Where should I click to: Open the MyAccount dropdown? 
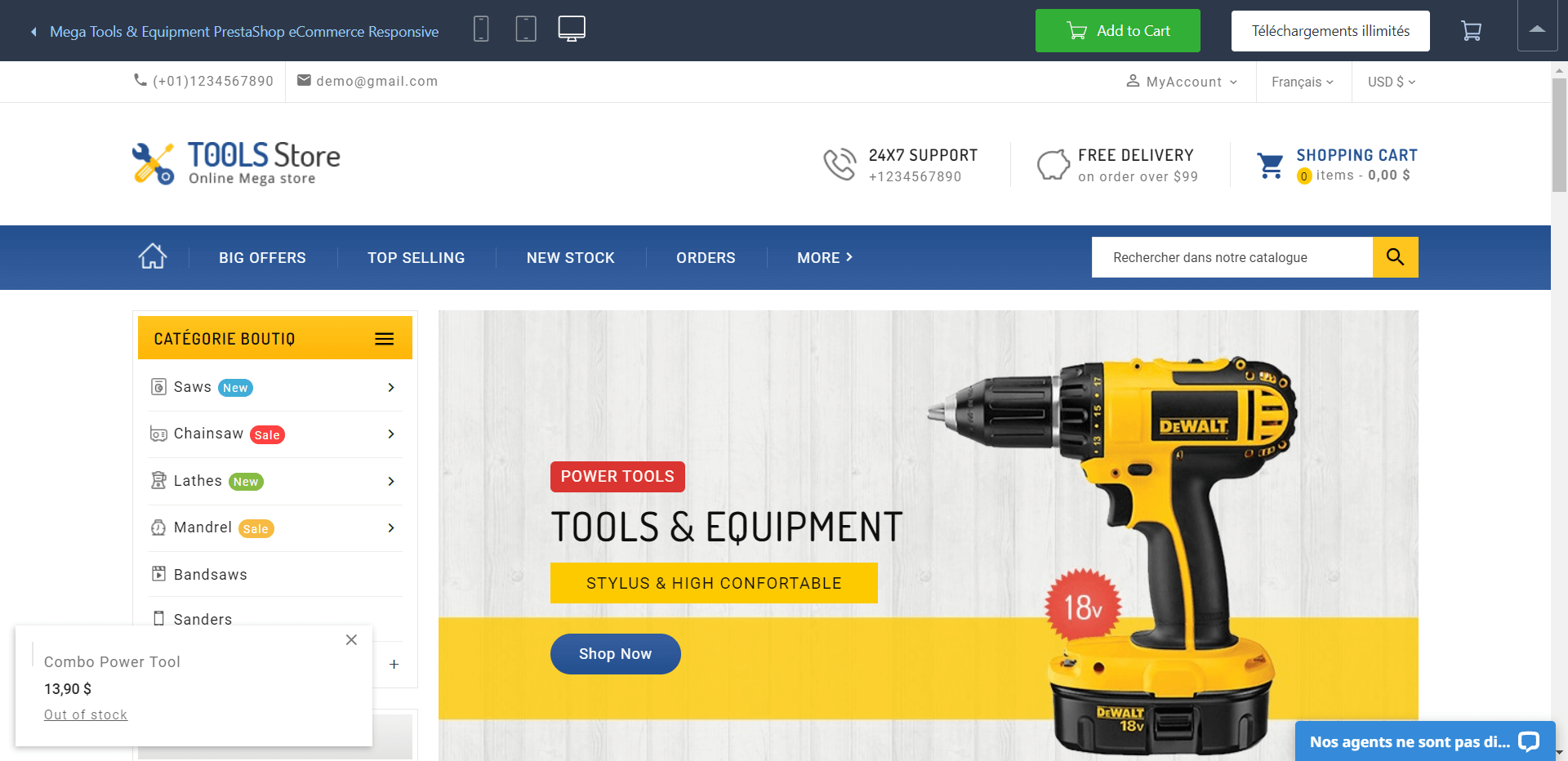(1182, 82)
